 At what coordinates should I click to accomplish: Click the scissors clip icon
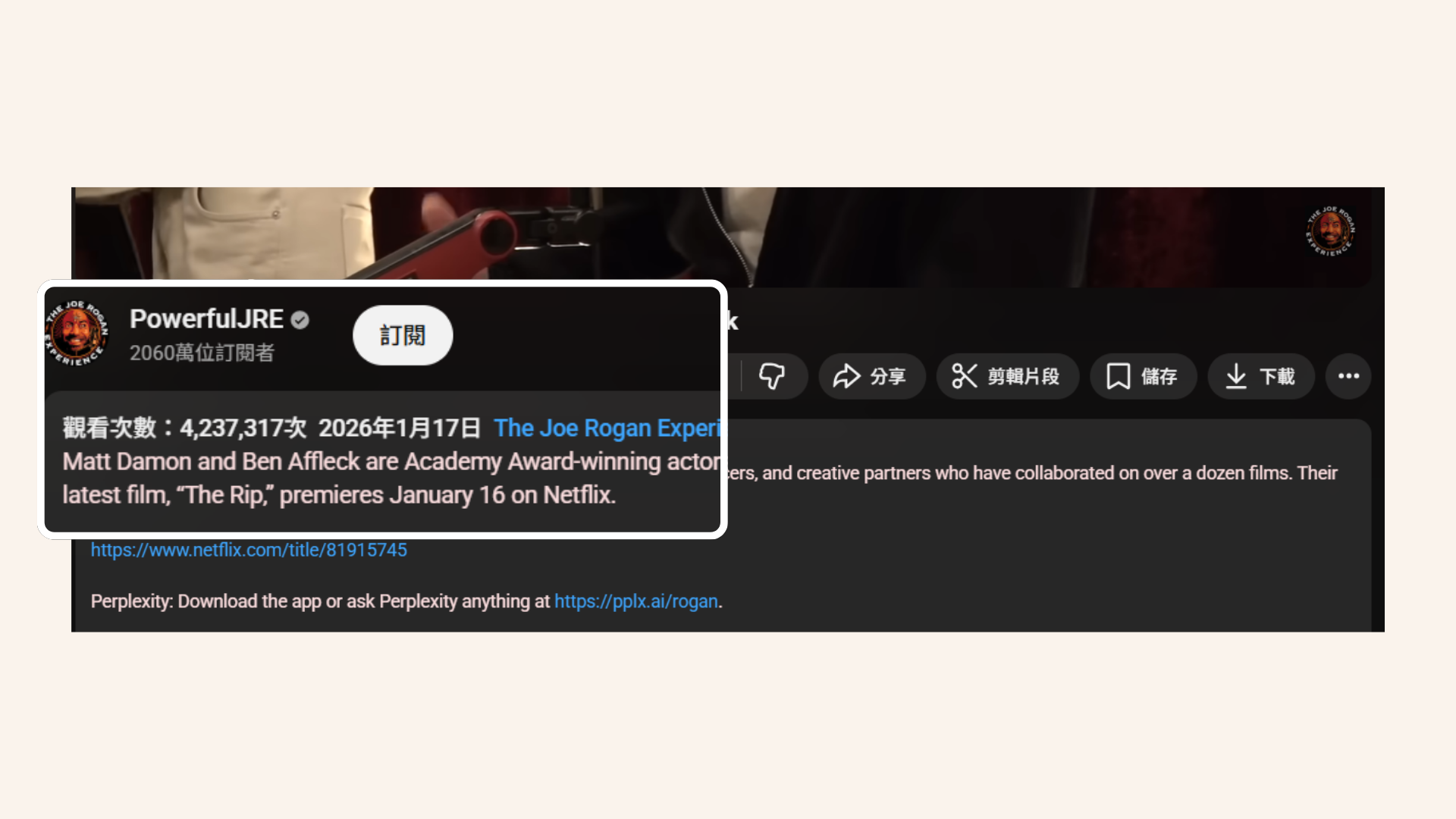[965, 376]
